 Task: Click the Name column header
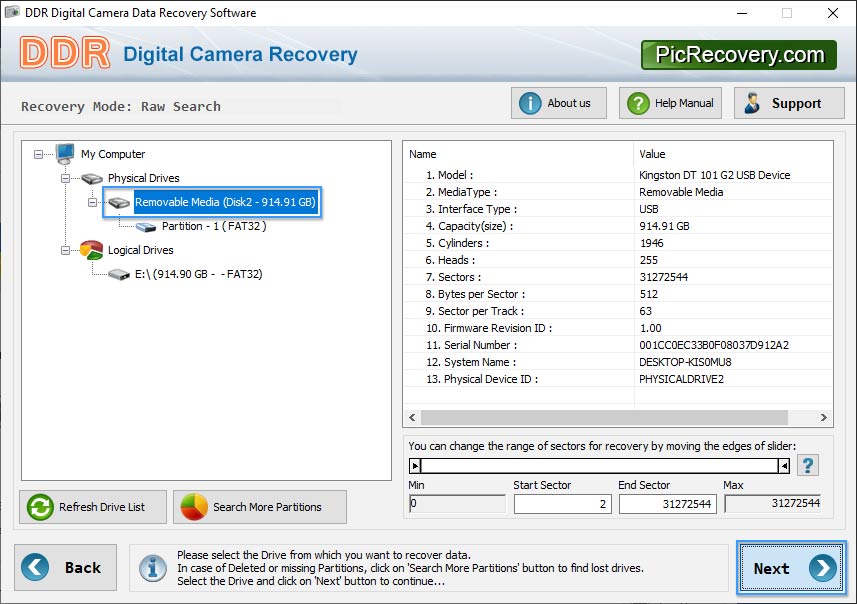(x=422, y=154)
